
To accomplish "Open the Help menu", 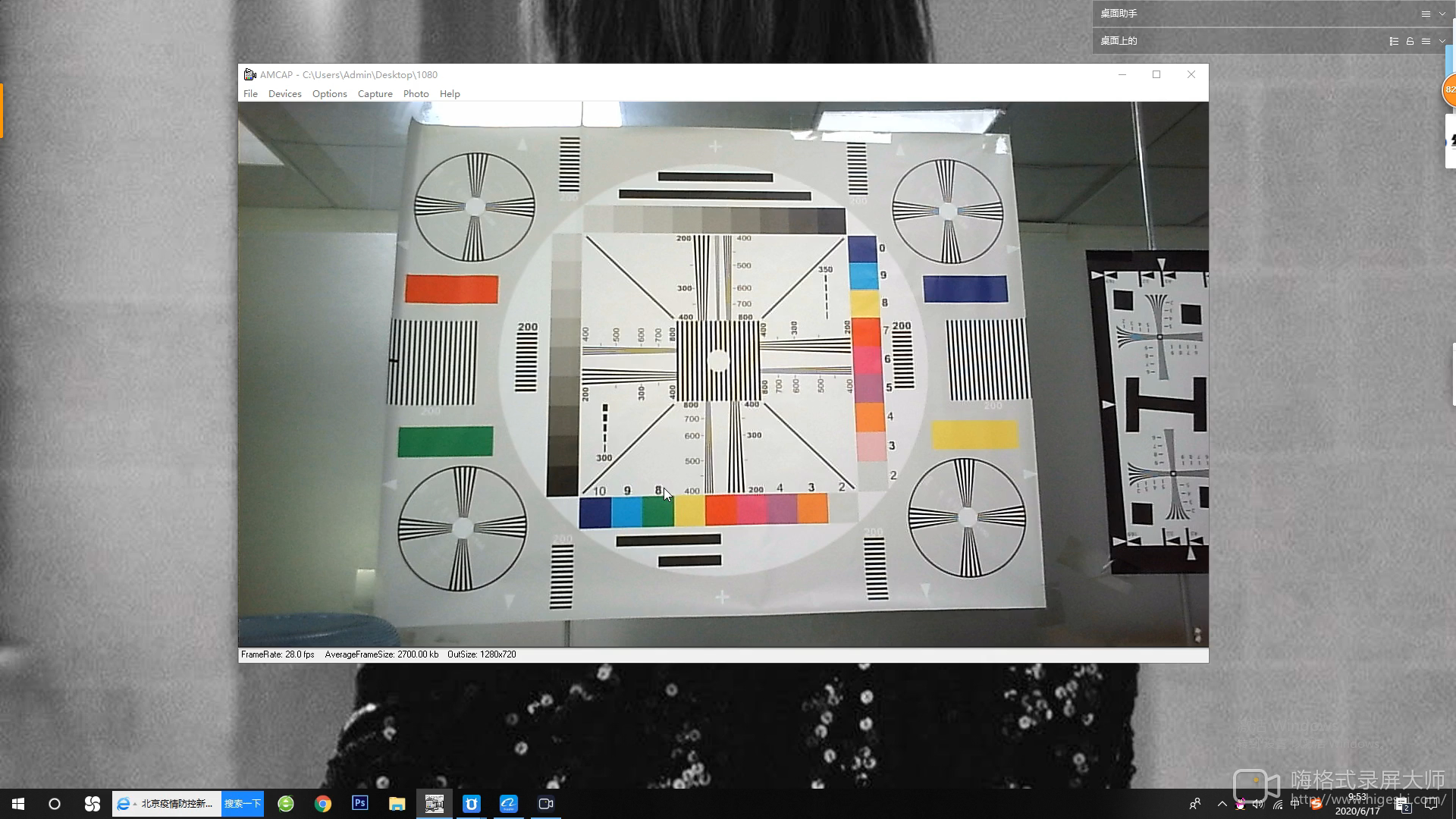I will [450, 94].
